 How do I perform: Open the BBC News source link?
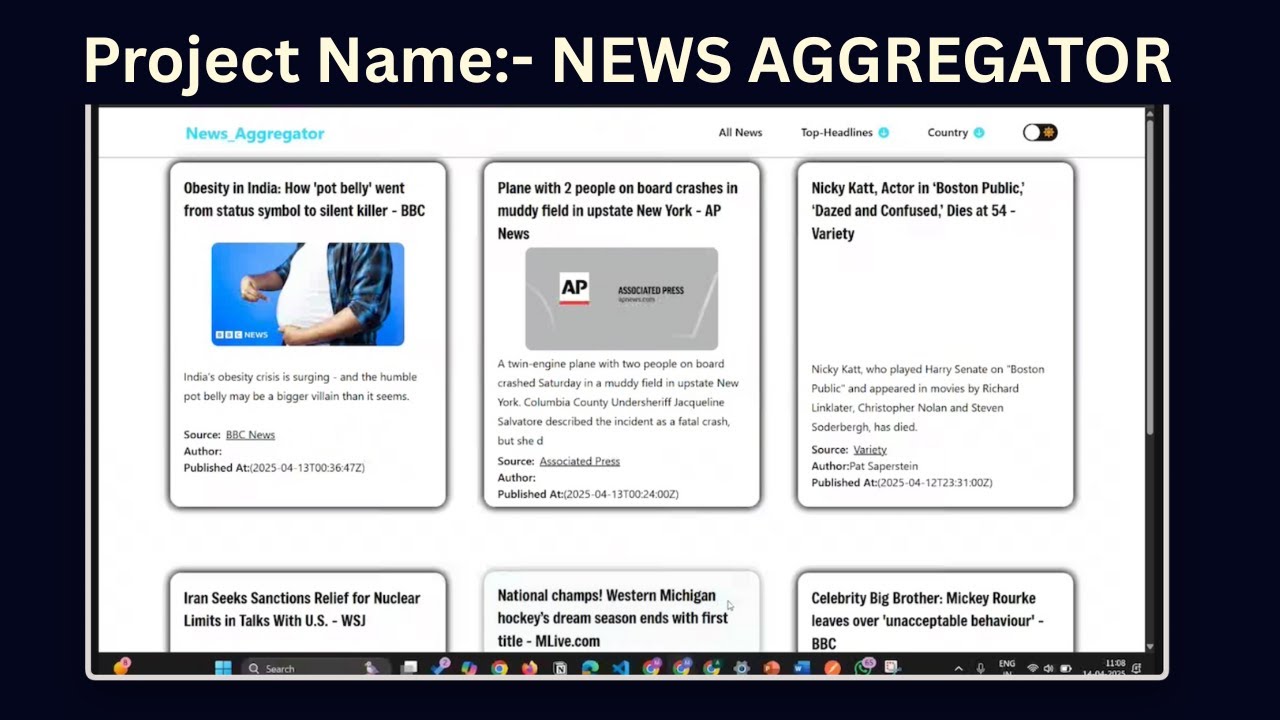point(250,435)
